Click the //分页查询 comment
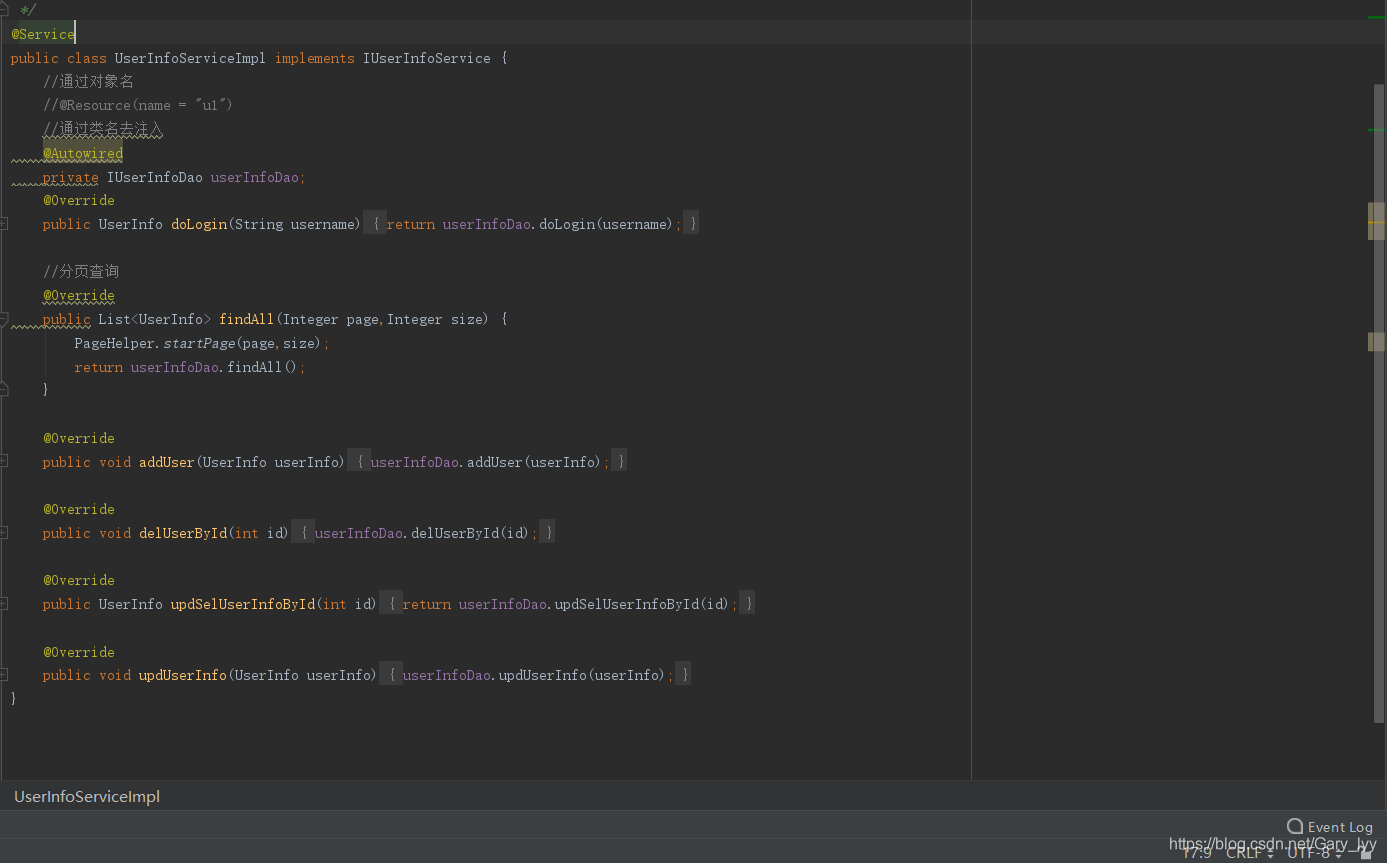The height and width of the screenshot is (863, 1387). (x=81, y=271)
